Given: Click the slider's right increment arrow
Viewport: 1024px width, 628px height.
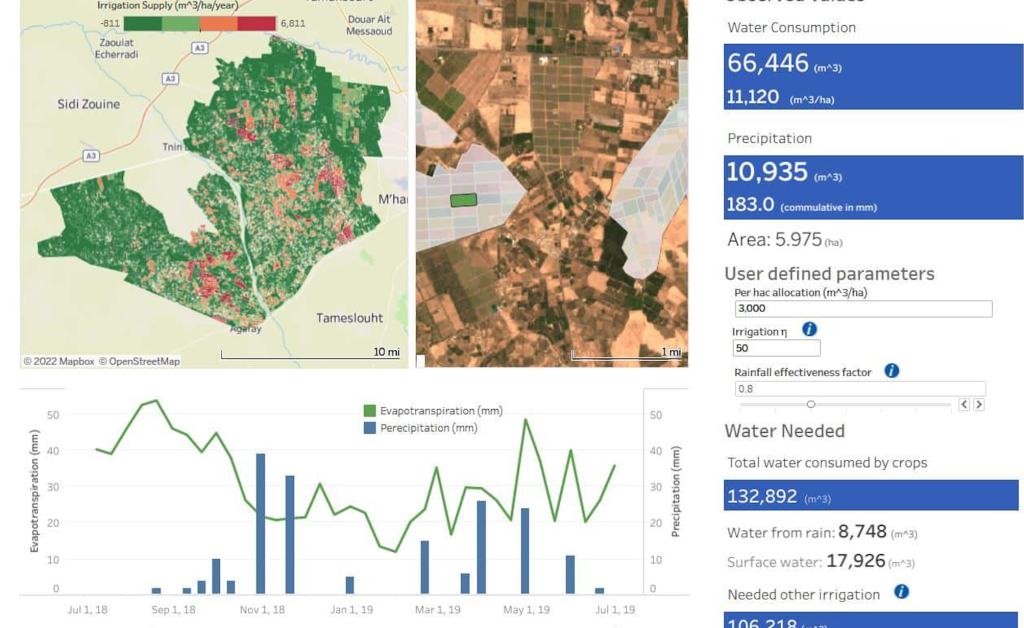Looking at the screenshot, I should [x=979, y=405].
